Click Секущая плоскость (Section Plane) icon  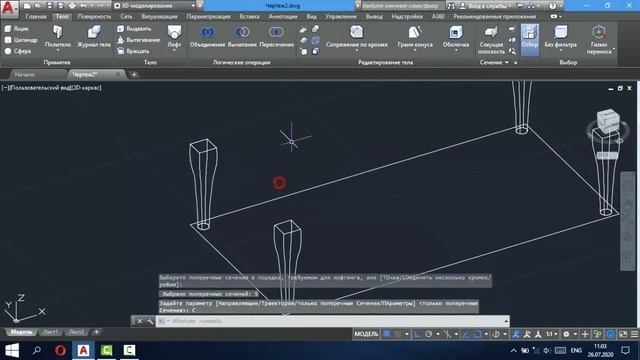(491, 32)
